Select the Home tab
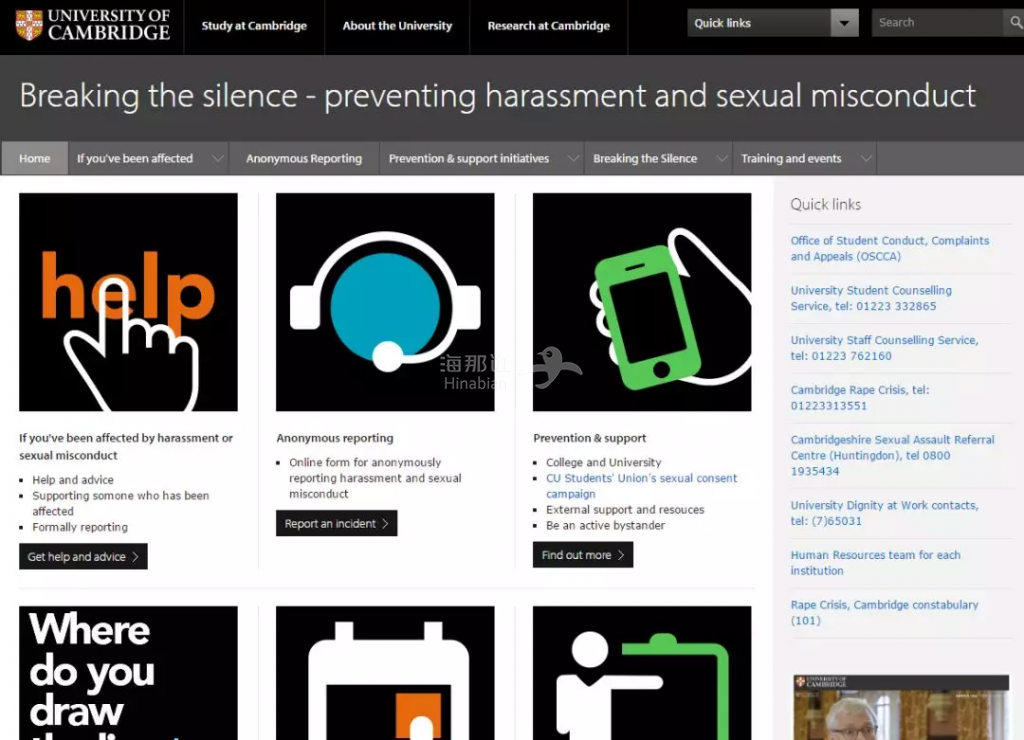Viewport: 1024px width, 740px height. pos(35,159)
